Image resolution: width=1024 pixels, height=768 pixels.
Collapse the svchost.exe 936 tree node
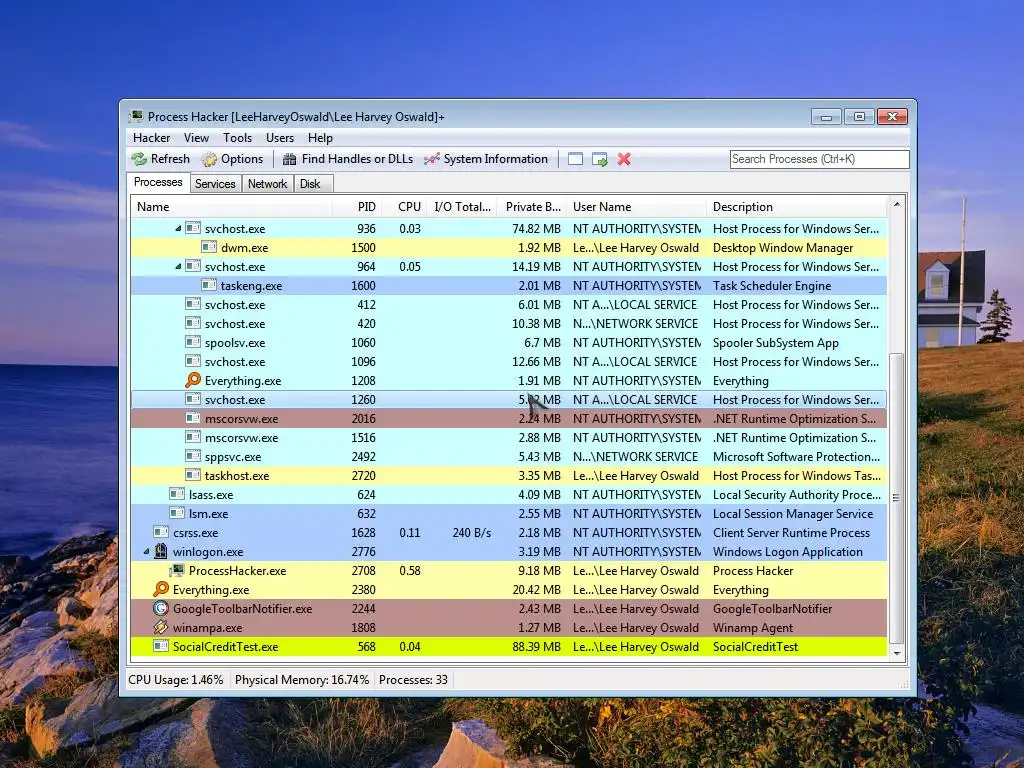[x=178, y=229]
